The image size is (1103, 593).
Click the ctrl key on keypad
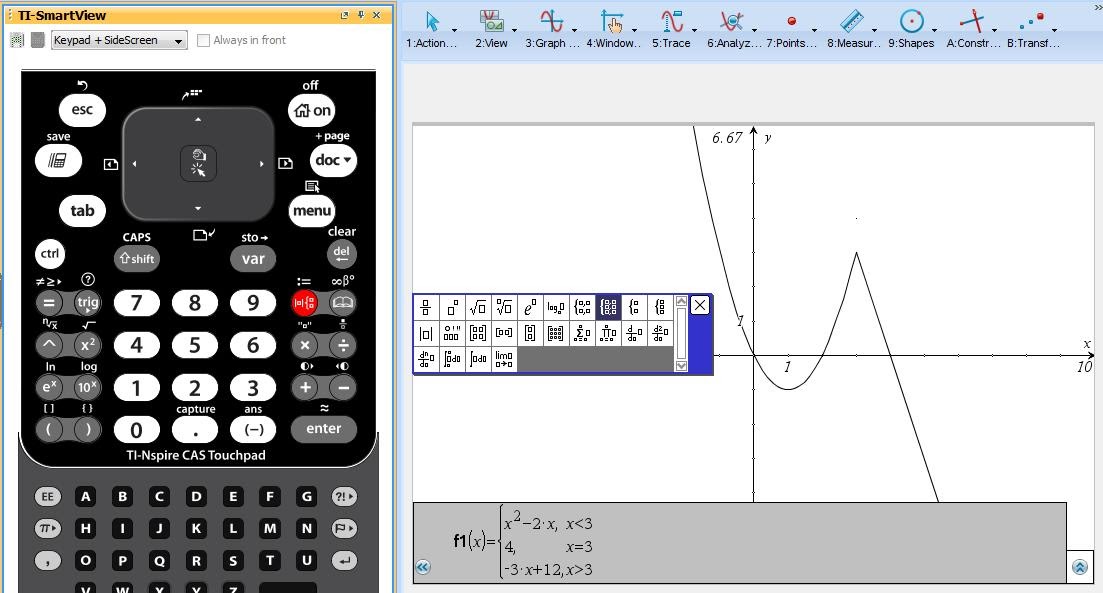point(49,254)
